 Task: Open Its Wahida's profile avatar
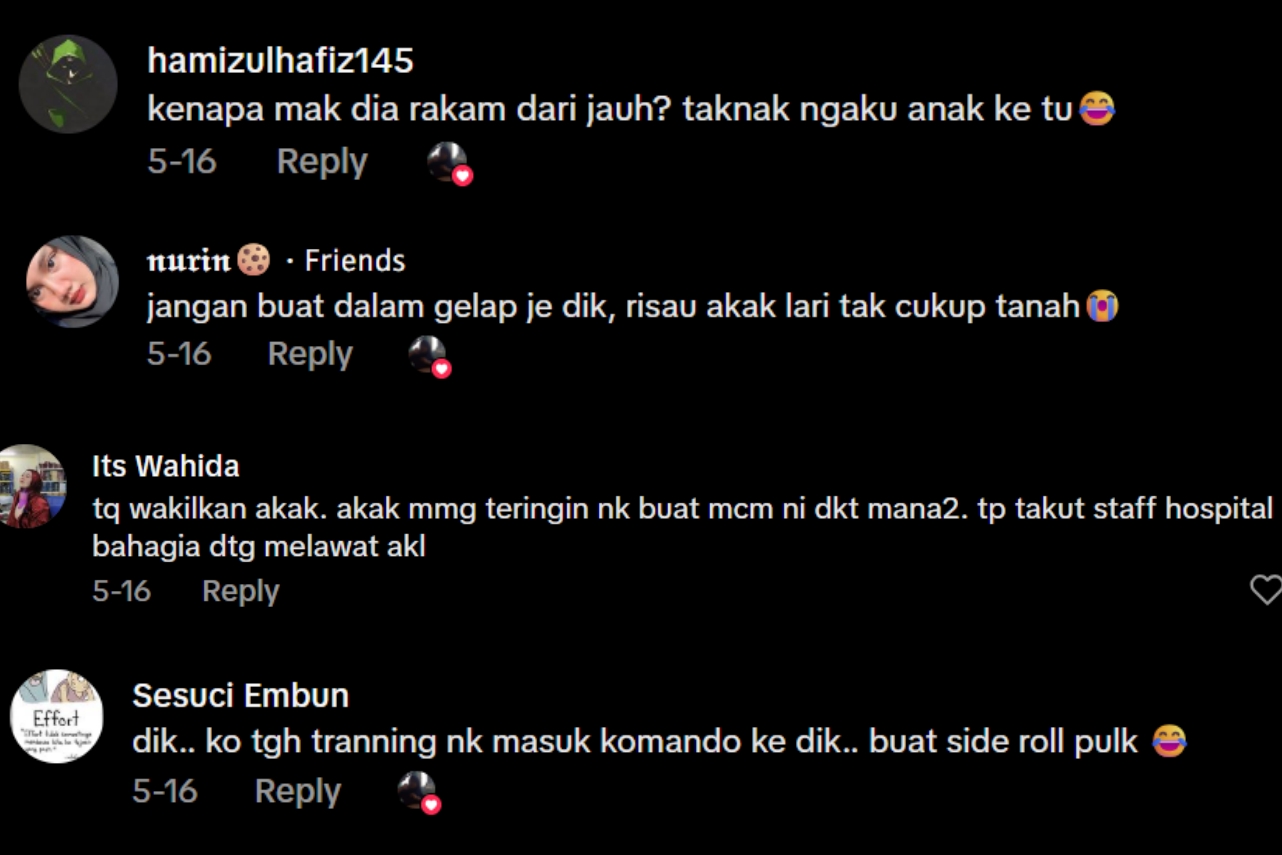coord(33,487)
